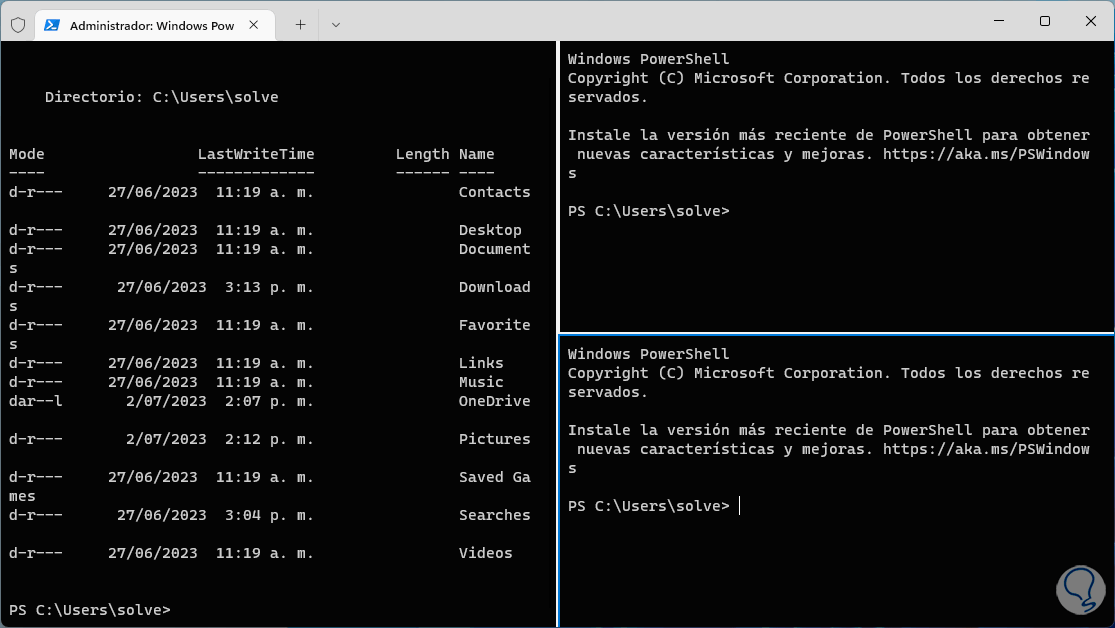This screenshot has width=1115, height=628.
Task: Click the horizontal divider between the right panes
Action: 836,333
